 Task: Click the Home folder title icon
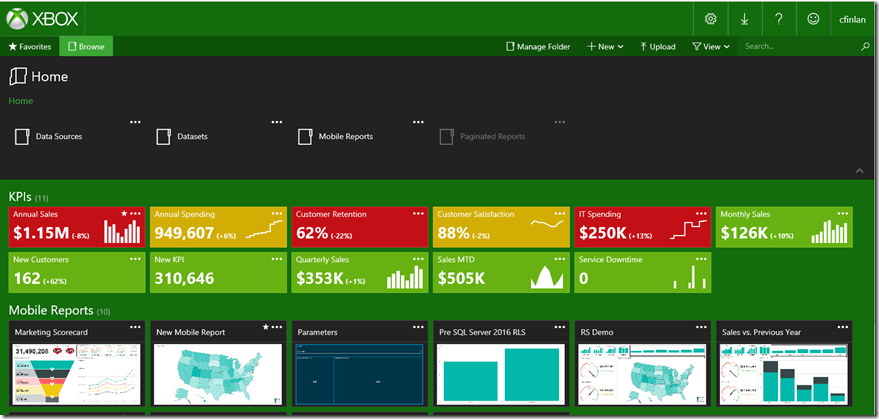tap(17, 76)
